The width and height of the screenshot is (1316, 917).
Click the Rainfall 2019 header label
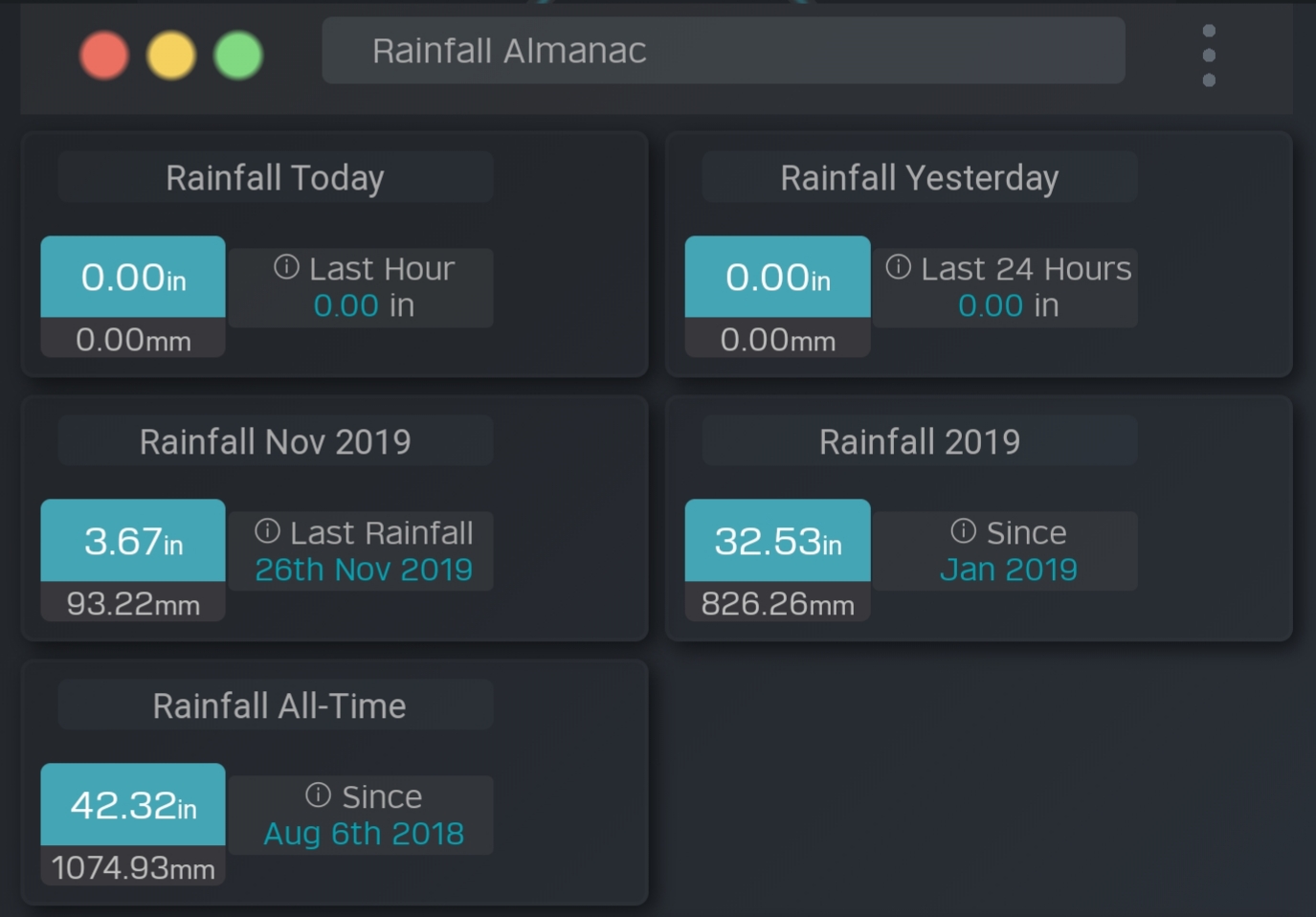click(x=919, y=442)
